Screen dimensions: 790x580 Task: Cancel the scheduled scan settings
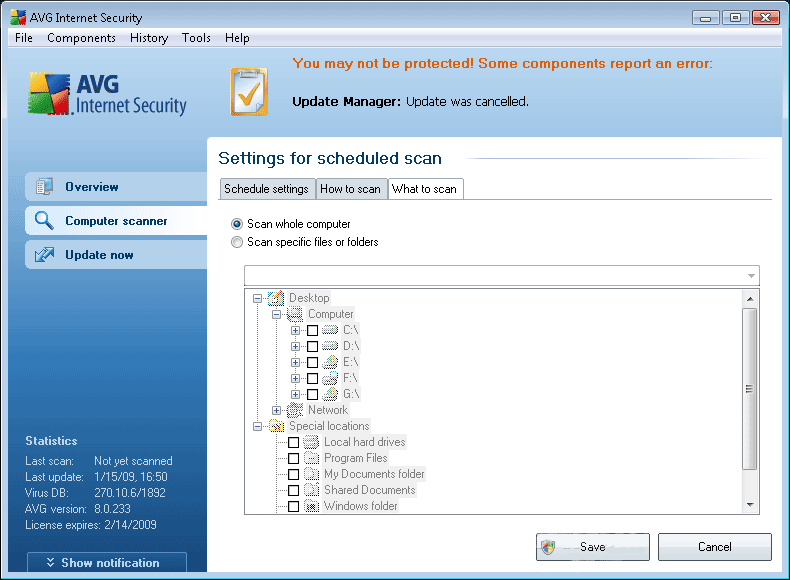point(714,547)
